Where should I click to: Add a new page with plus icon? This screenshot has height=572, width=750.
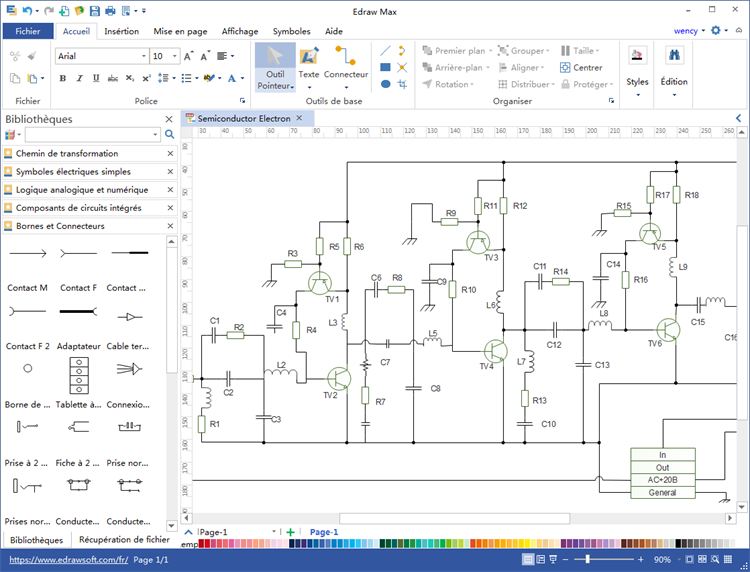290,532
